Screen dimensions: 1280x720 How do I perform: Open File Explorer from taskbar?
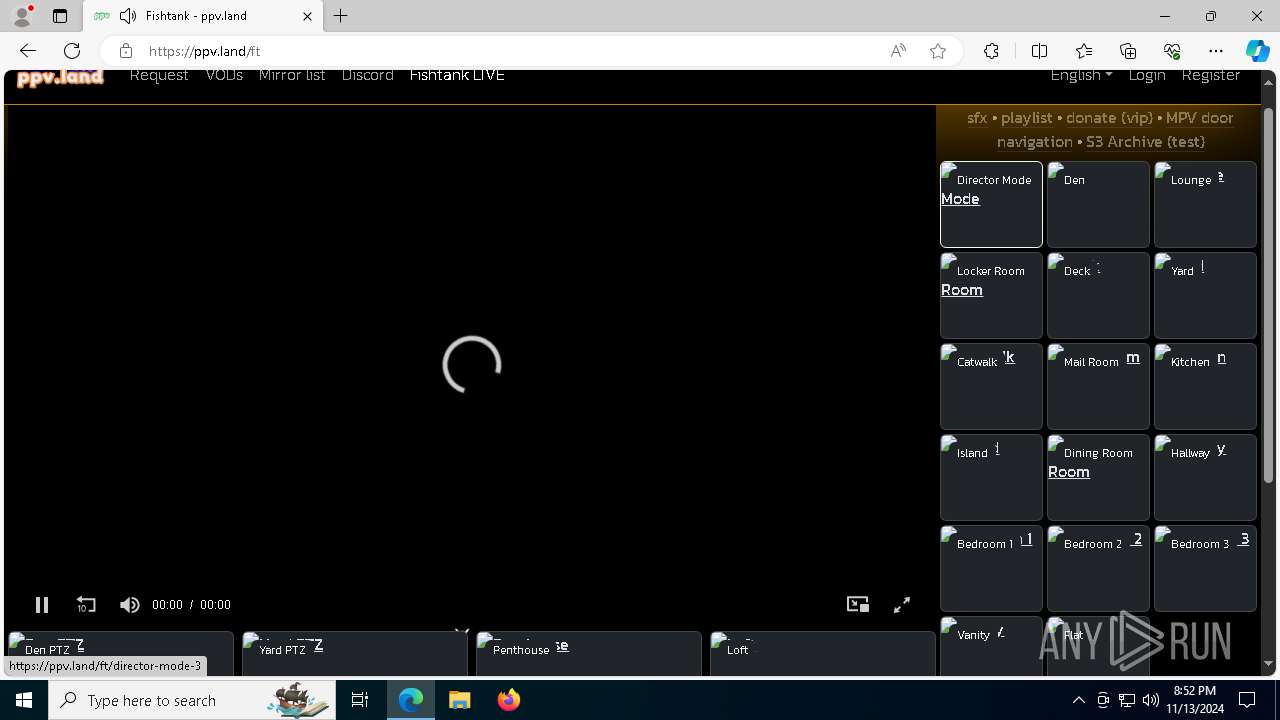pos(459,700)
